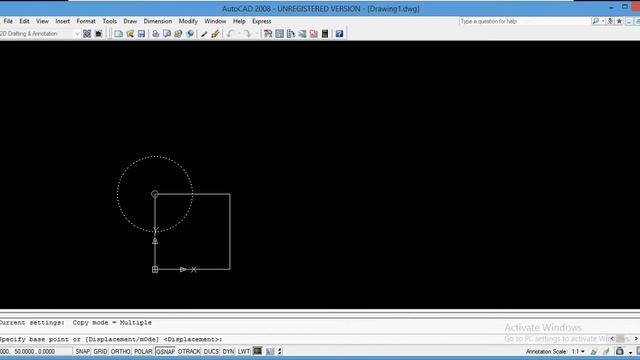Viewport: 640px width, 360px height.
Task: Open the undo history dropdown arrow
Action: click(239, 34)
